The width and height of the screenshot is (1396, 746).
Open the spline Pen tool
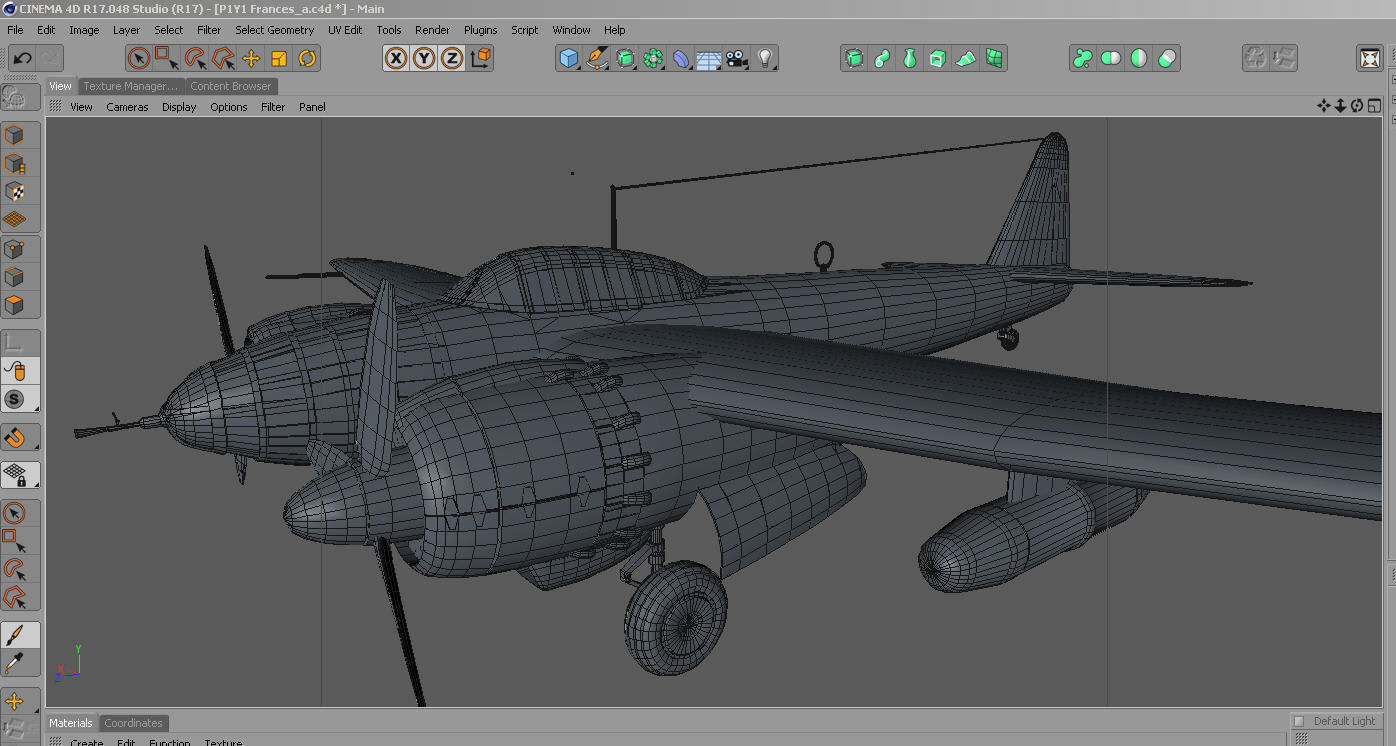[x=597, y=58]
